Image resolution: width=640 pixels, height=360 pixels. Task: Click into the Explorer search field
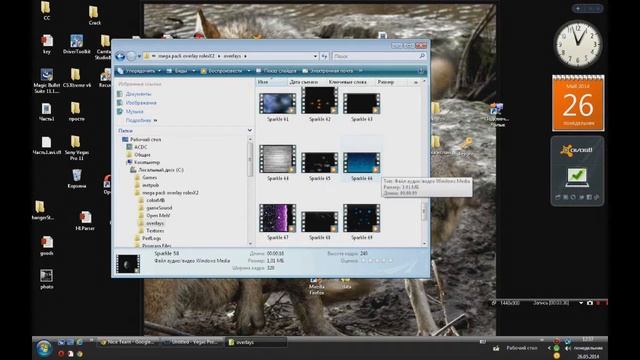point(376,56)
